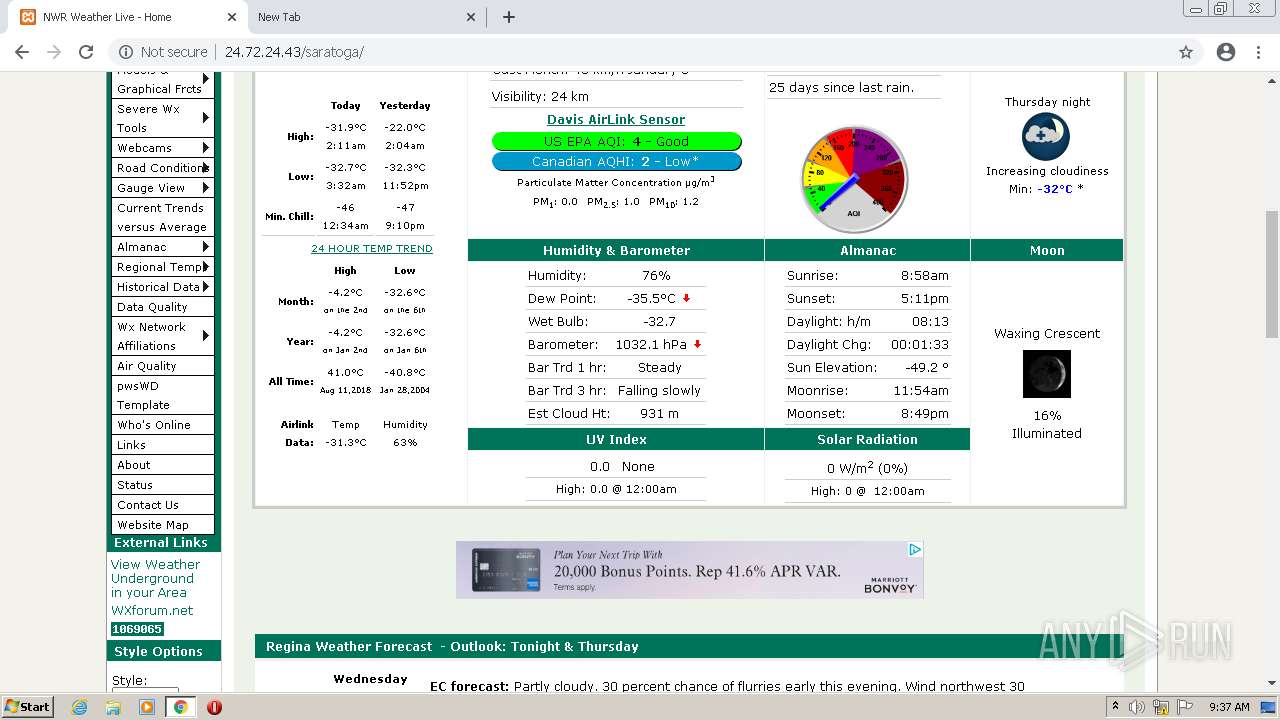Click the Waxing Crescent moon image

point(1047,374)
